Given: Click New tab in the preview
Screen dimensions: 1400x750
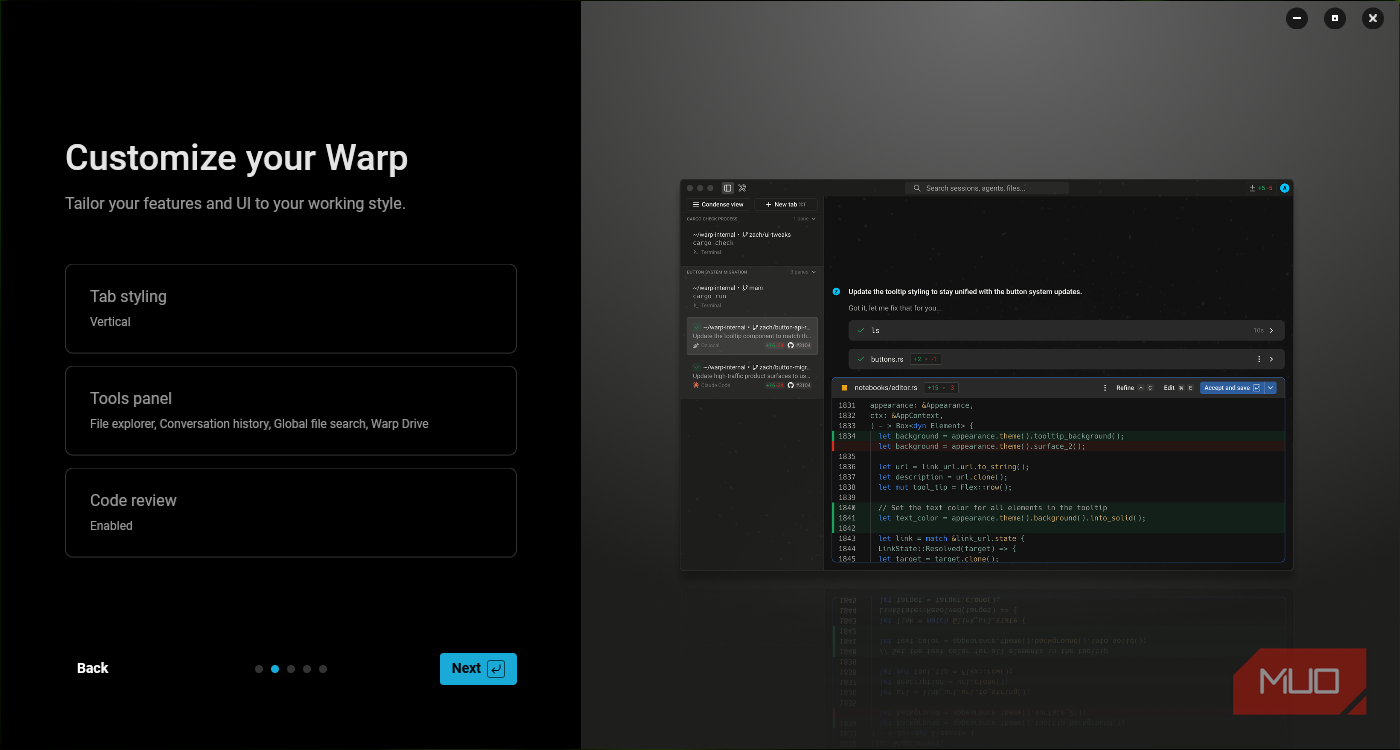Looking at the screenshot, I should click(786, 204).
